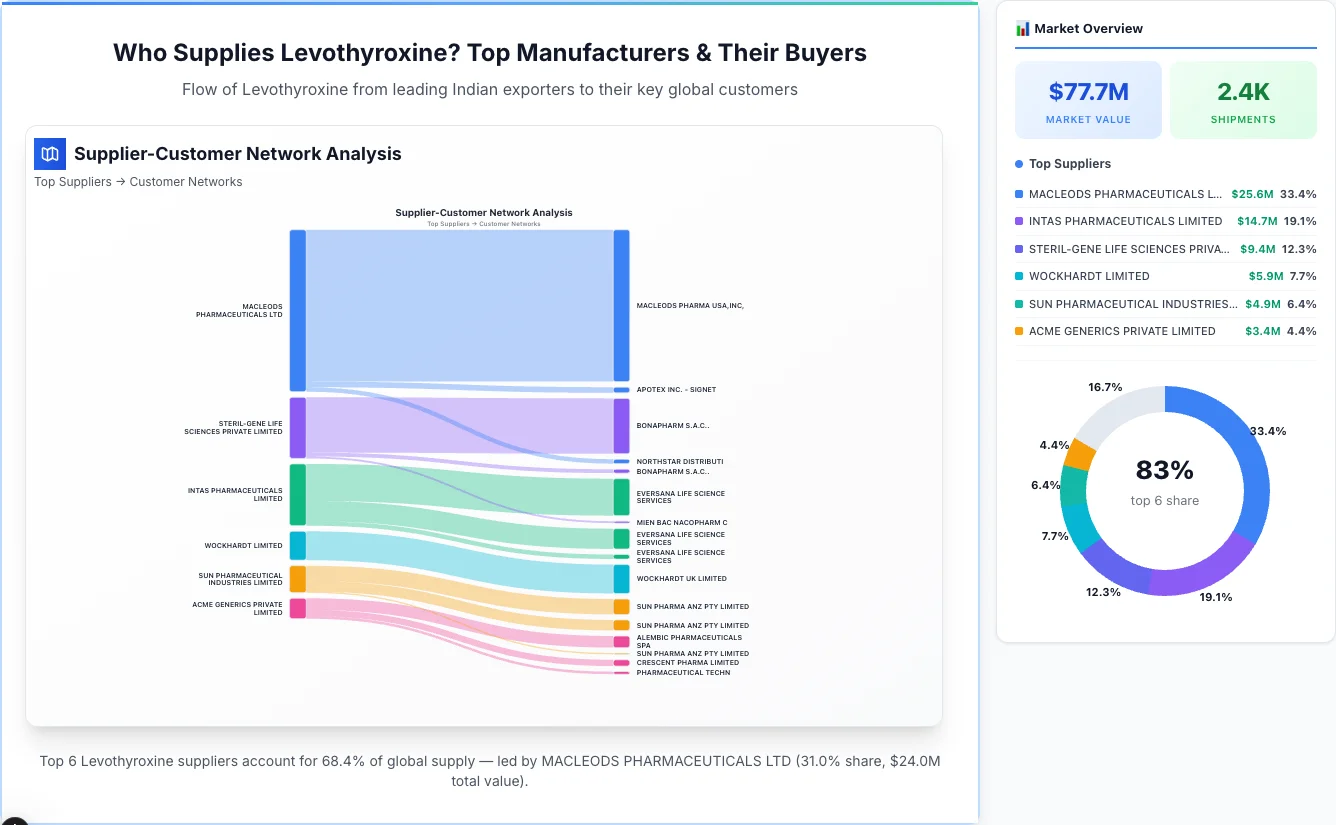Click the 2.4K SHIPMENTS stat card
This screenshot has height=825, width=1336.
[x=1243, y=99]
